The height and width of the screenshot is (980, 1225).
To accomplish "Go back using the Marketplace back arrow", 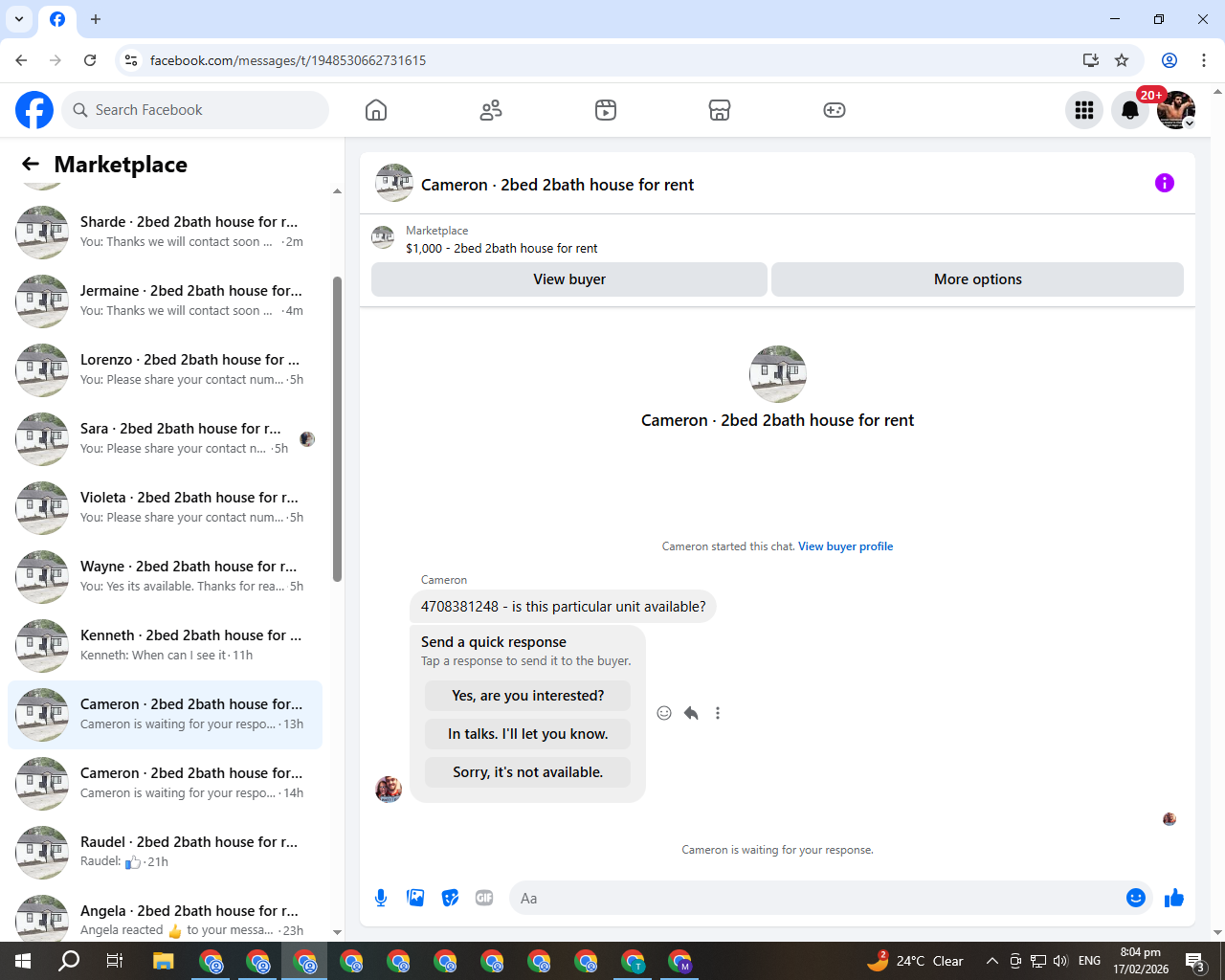I will (x=31, y=164).
